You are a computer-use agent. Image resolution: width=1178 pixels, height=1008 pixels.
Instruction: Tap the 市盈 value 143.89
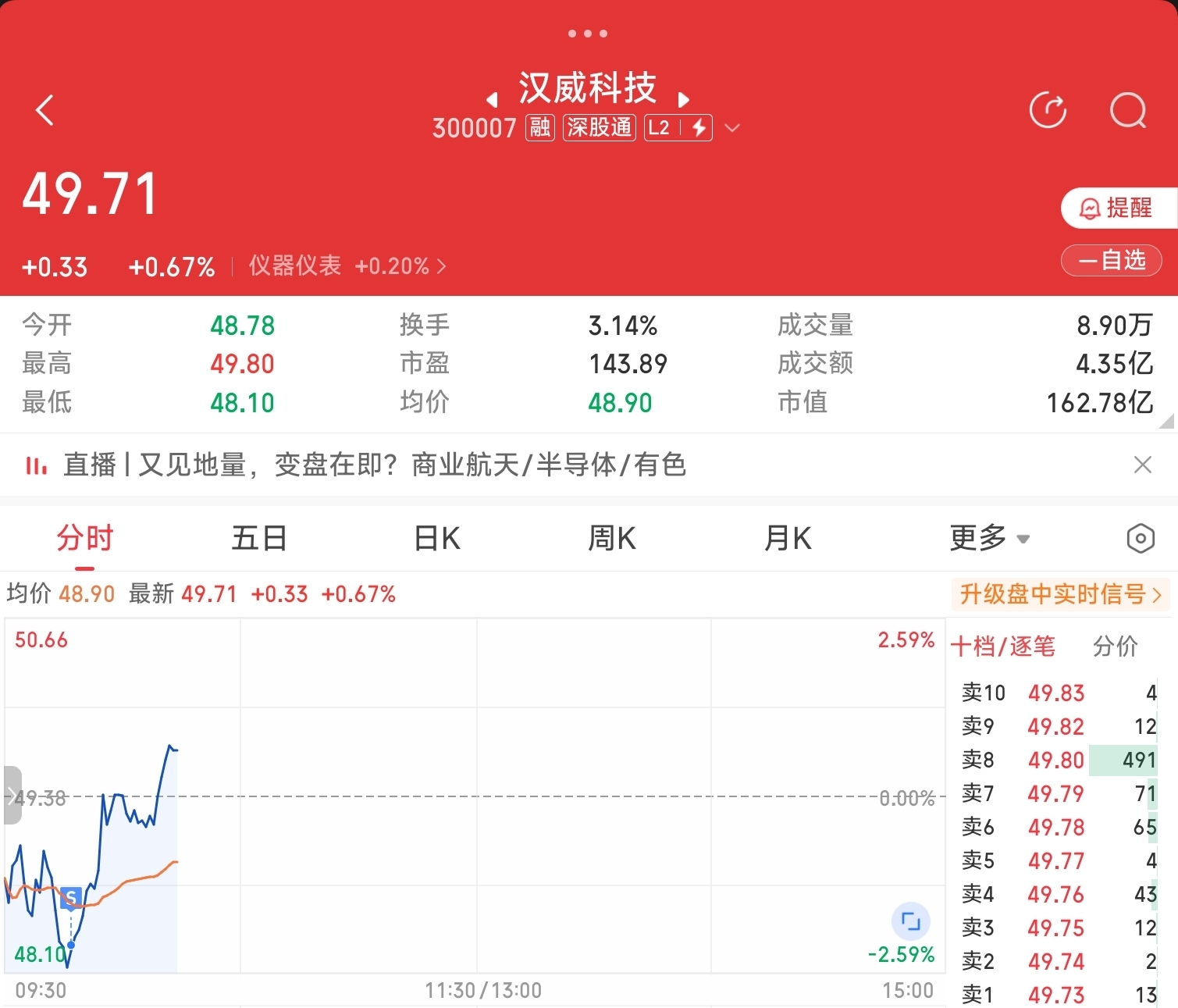point(628,364)
